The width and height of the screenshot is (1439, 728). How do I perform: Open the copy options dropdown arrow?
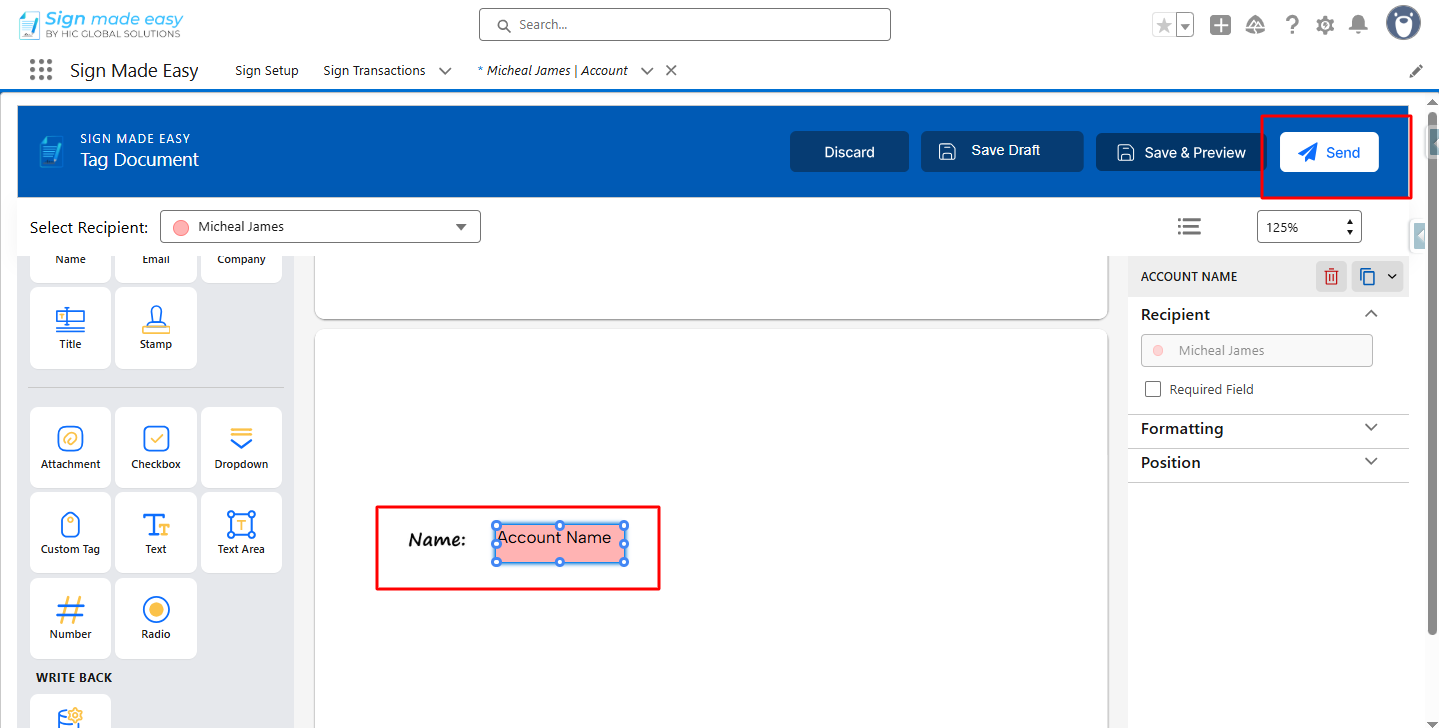pyautogui.click(x=1392, y=277)
